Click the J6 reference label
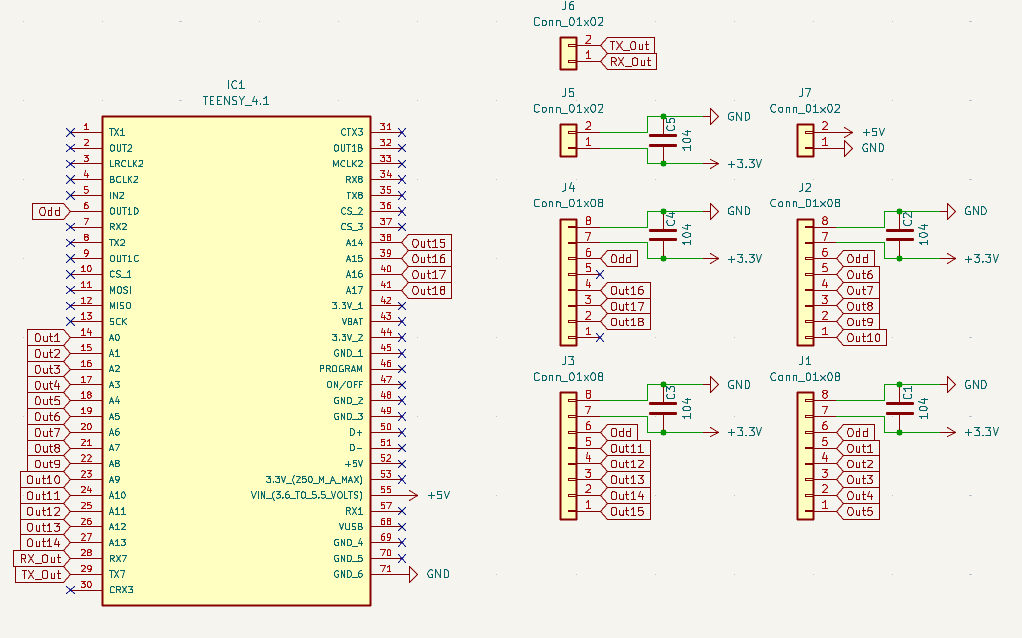 coord(568,6)
